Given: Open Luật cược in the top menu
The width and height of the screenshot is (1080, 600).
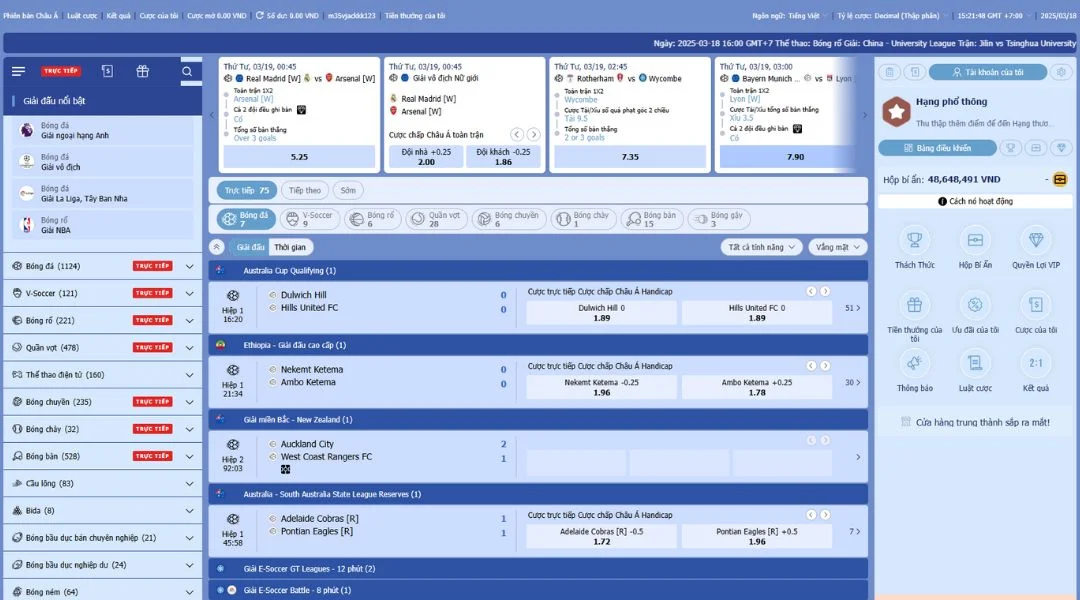Looking at the screenshot, I should click(x=83, y=15).
